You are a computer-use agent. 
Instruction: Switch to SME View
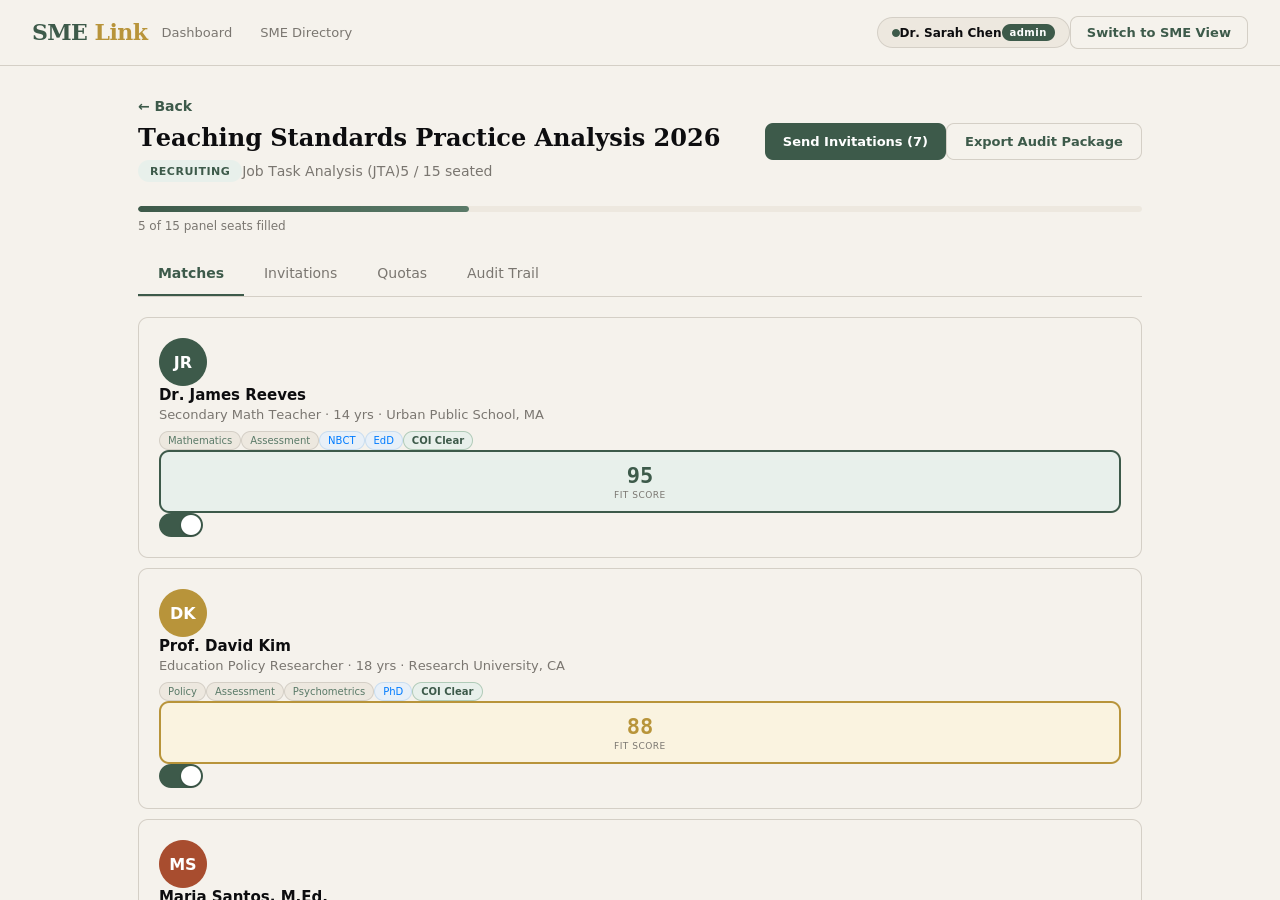[x=1158, y=32]
